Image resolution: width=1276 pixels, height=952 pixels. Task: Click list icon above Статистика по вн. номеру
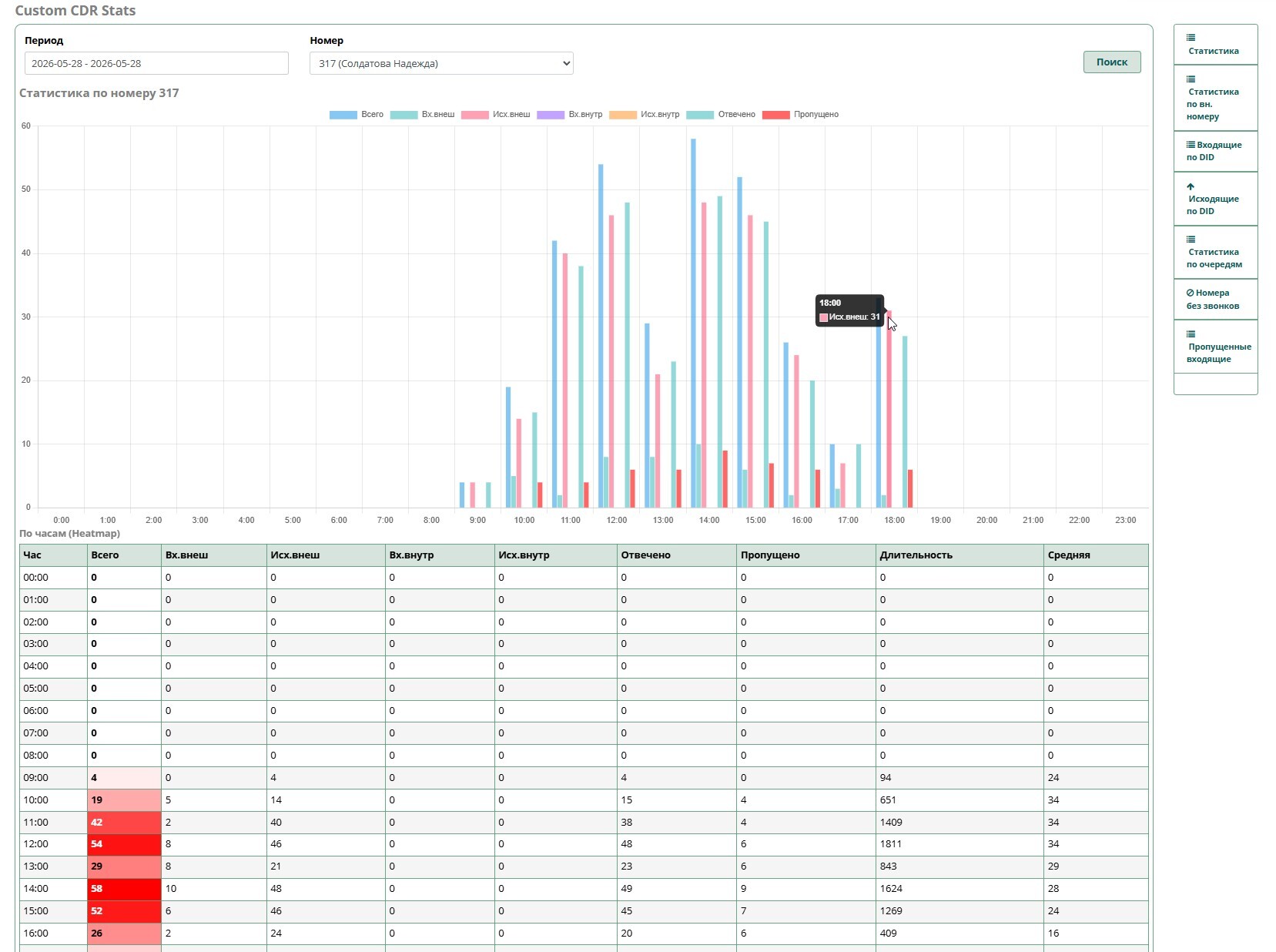(1191, 79)
